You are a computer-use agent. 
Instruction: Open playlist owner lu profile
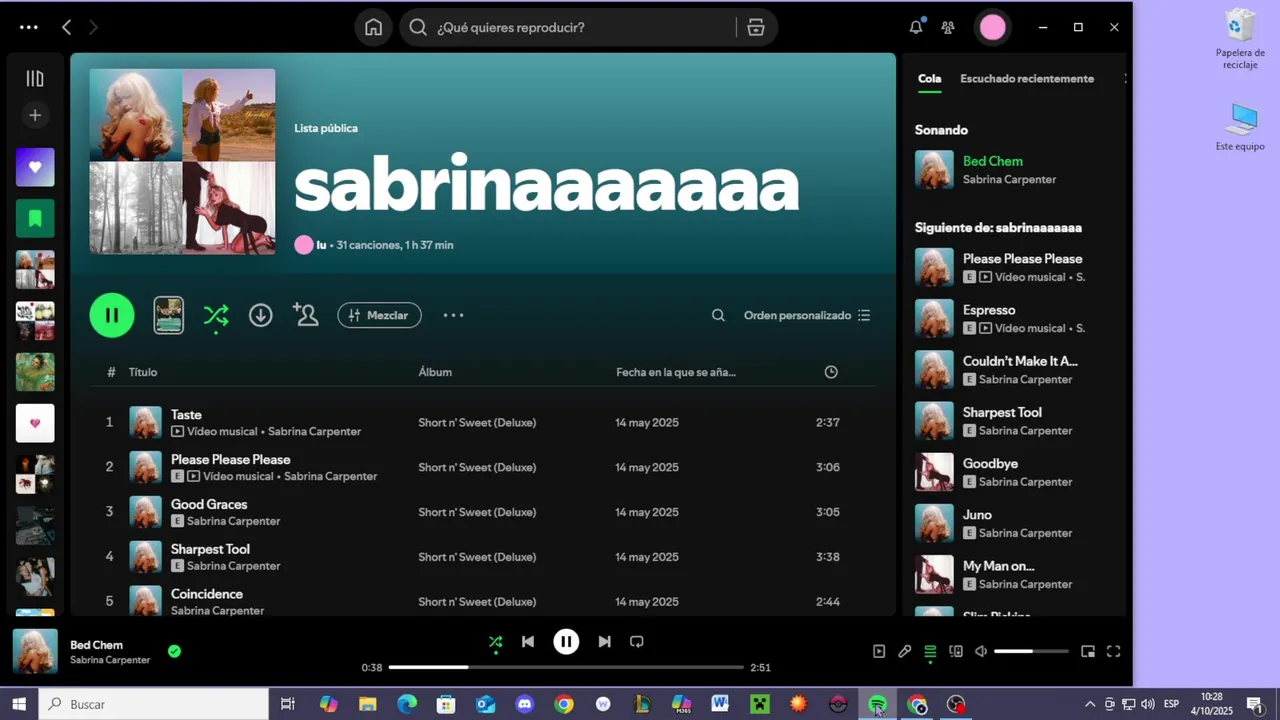pos(321,245)
